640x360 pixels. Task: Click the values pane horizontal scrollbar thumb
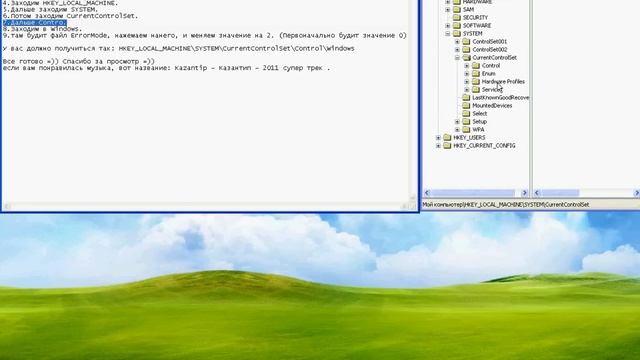560,193
